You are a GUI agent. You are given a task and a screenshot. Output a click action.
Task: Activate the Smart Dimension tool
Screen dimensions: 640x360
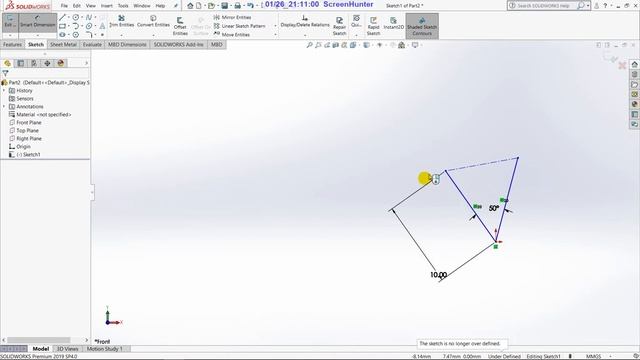pos(38,22)
